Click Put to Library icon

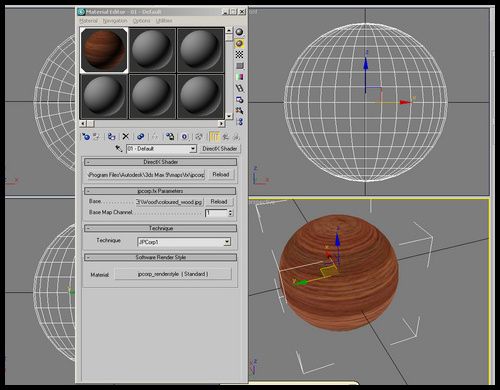pyautogui.click(x=170, y=136)
